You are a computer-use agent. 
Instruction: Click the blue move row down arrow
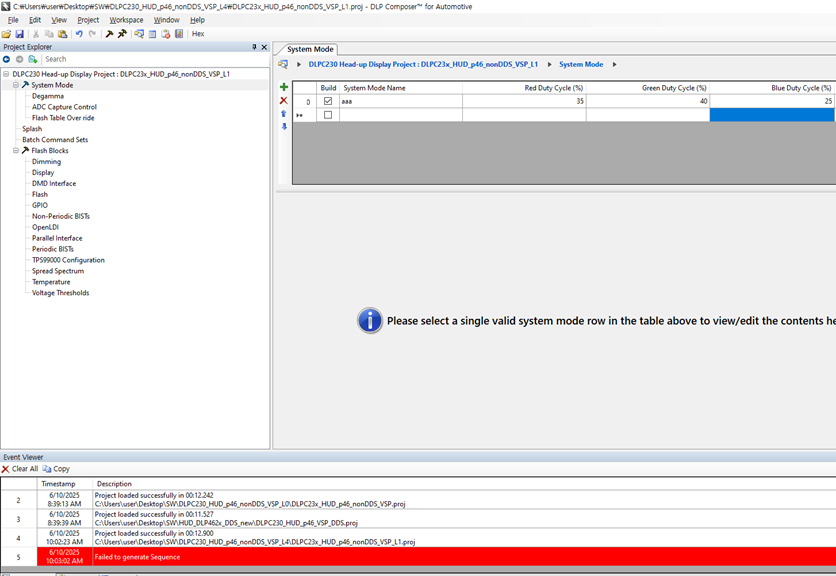(x=284, y=126)
